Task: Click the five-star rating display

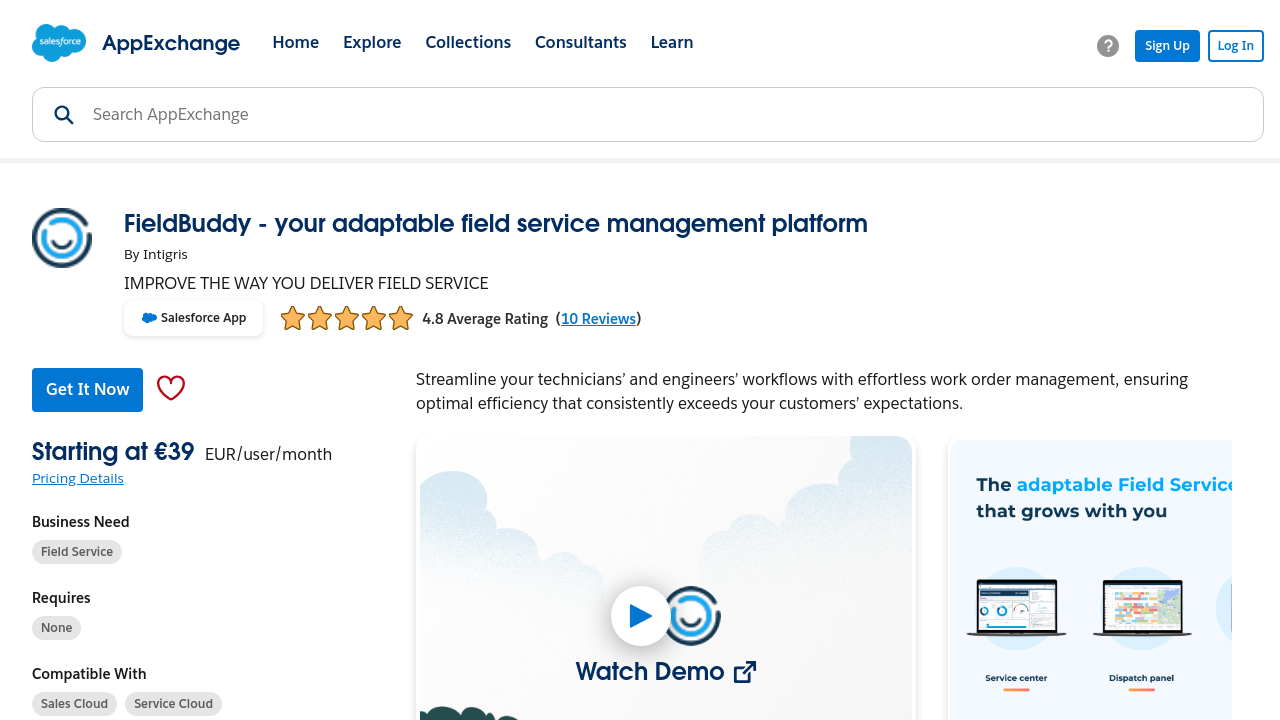Action: 347,319
